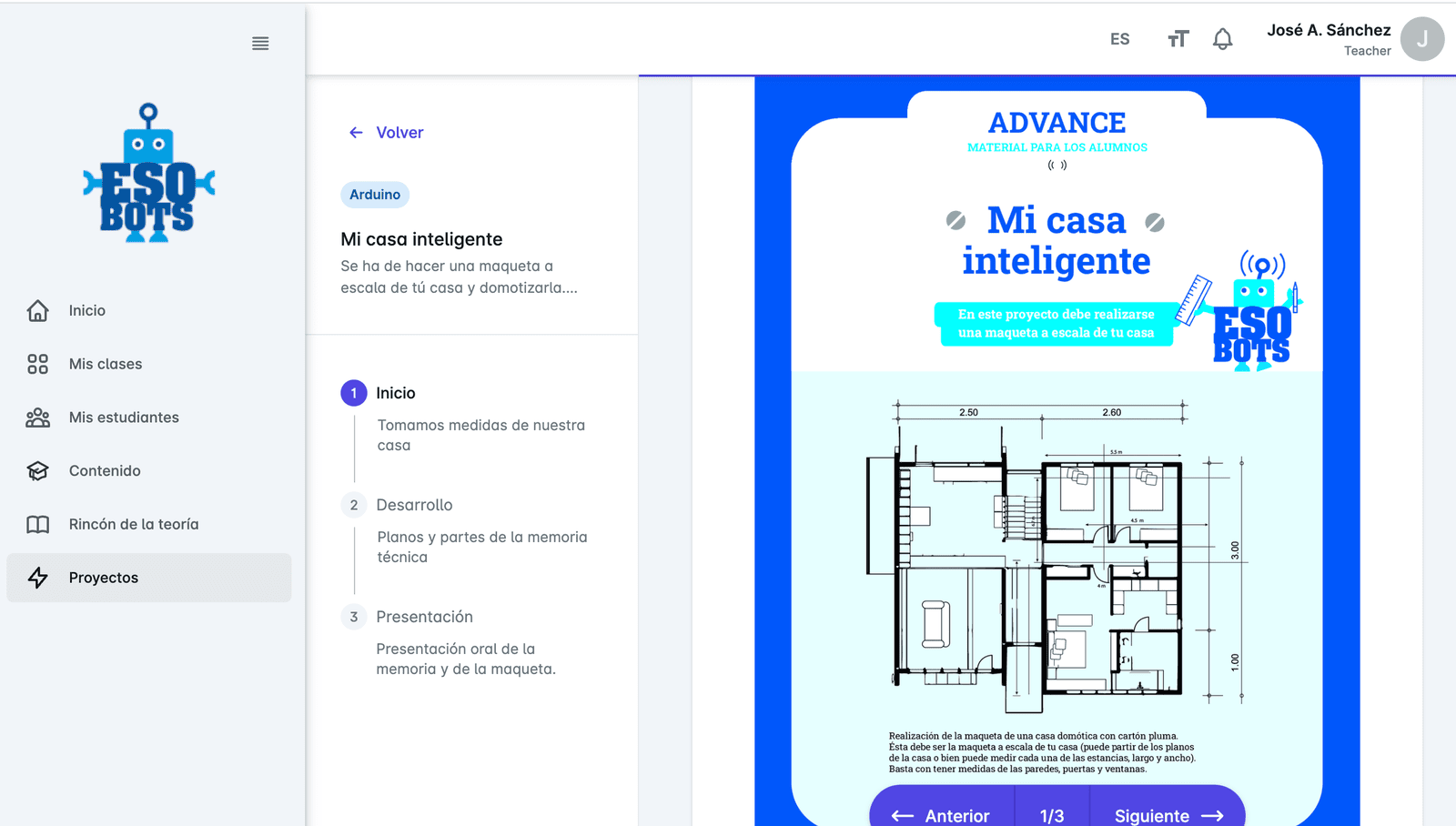The image size is (1456, 826).
Task: Open Rincón de la teoría section
Action: tap(149, 525)
